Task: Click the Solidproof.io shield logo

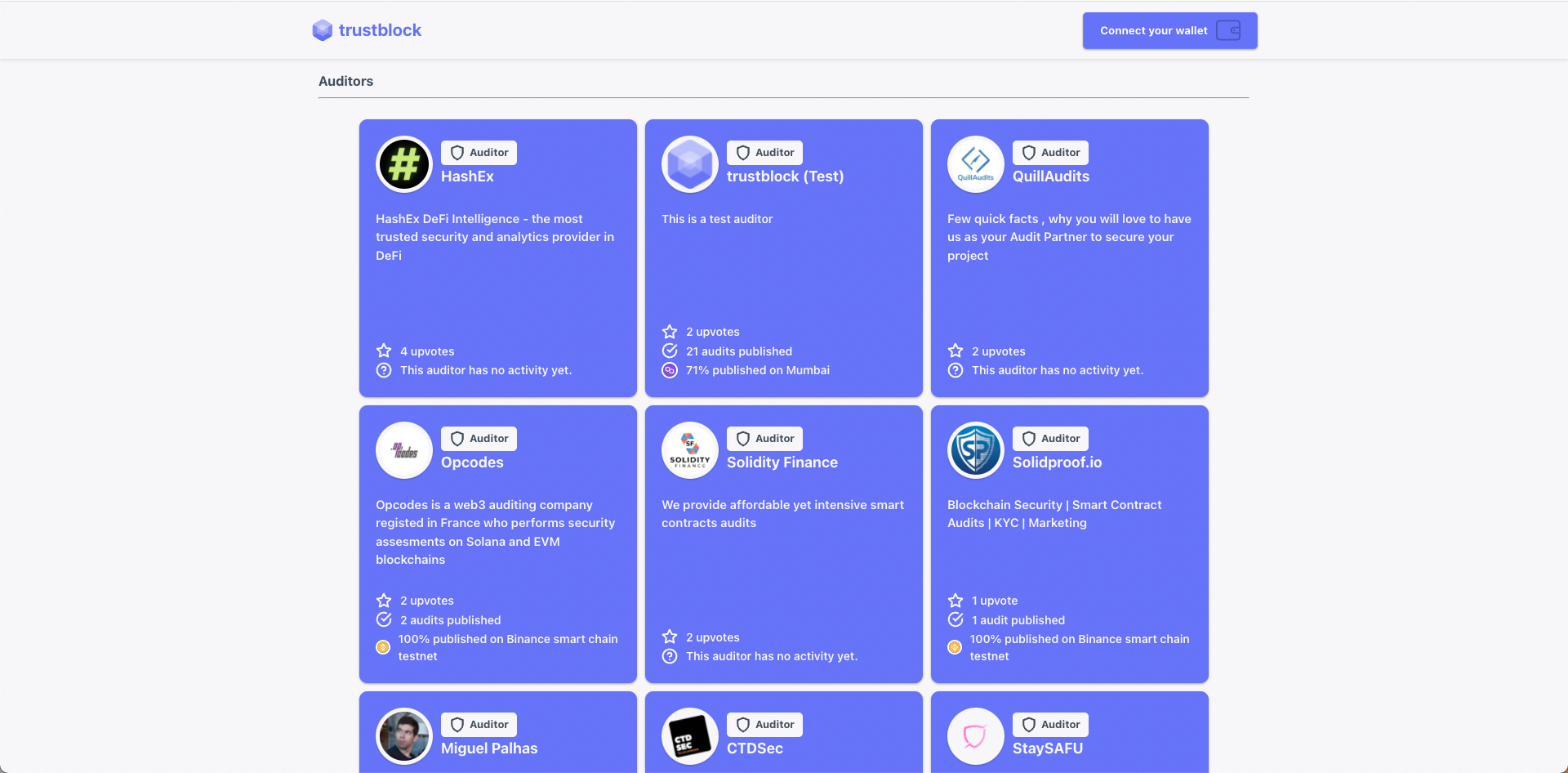Action: [976, 450]
